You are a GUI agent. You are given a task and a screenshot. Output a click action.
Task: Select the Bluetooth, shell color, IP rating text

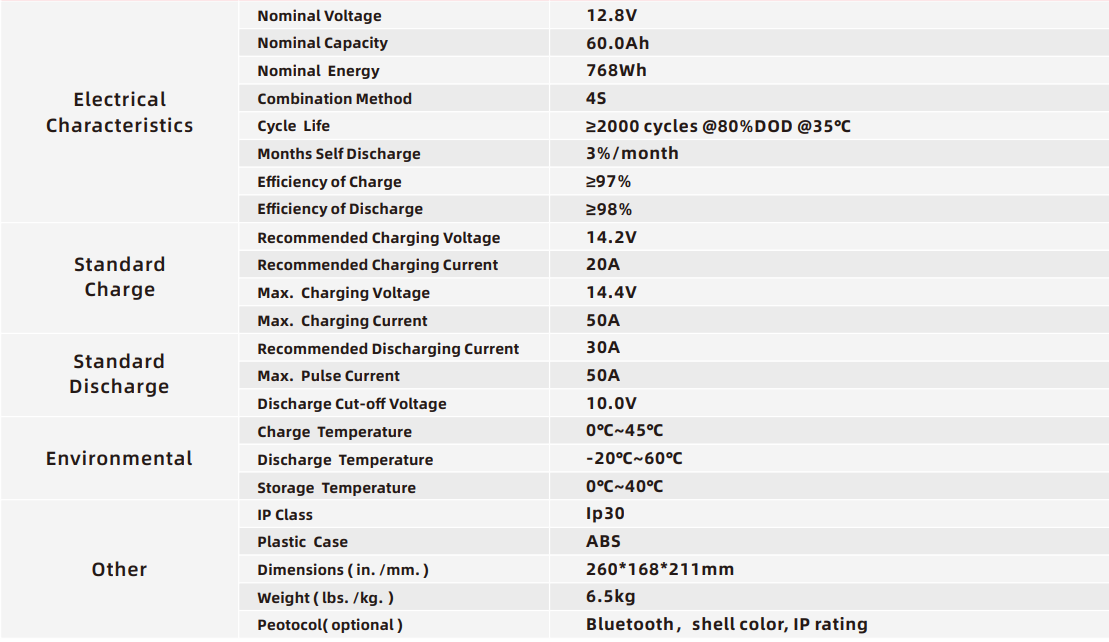click(x=726, y=624)
